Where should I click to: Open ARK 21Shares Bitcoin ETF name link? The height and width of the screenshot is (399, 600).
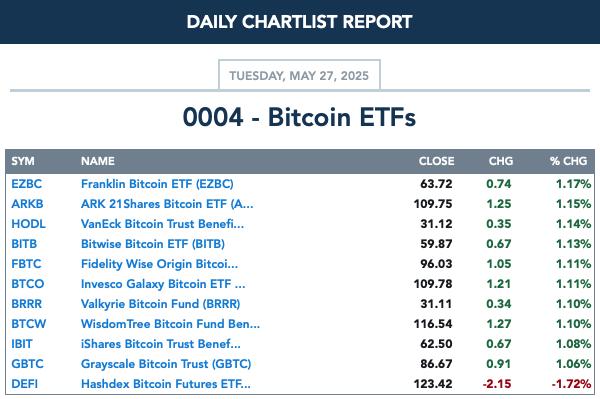(x=167, y=204)
